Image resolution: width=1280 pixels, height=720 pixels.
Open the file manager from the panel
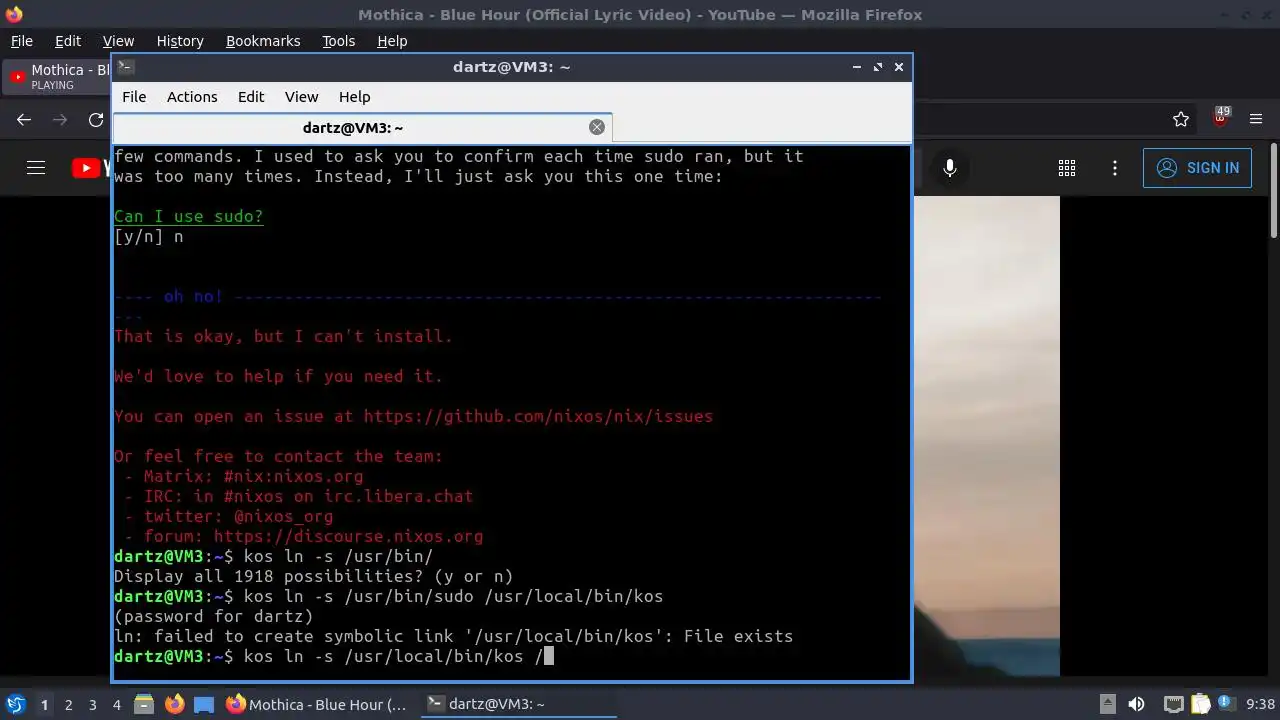[x=143, y=704]
